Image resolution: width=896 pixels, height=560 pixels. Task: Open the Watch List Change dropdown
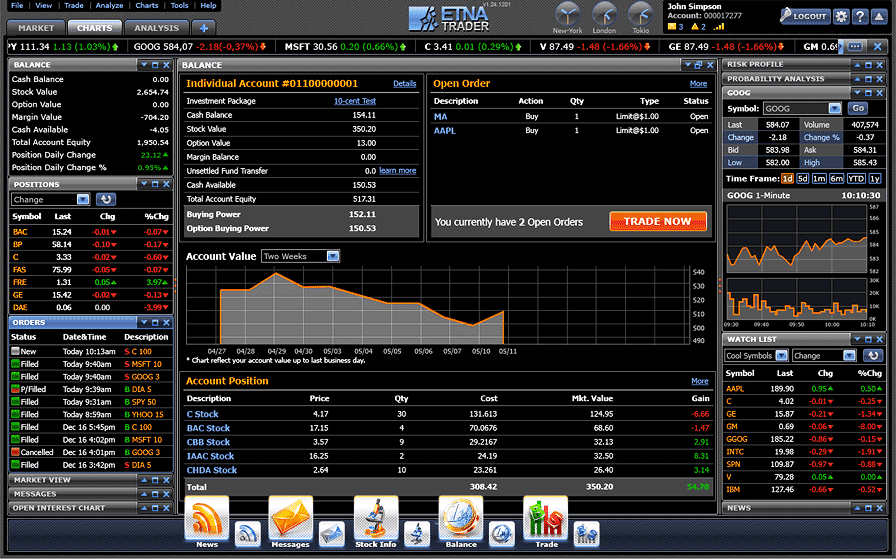pyautogui.click(x=850, y=355)
